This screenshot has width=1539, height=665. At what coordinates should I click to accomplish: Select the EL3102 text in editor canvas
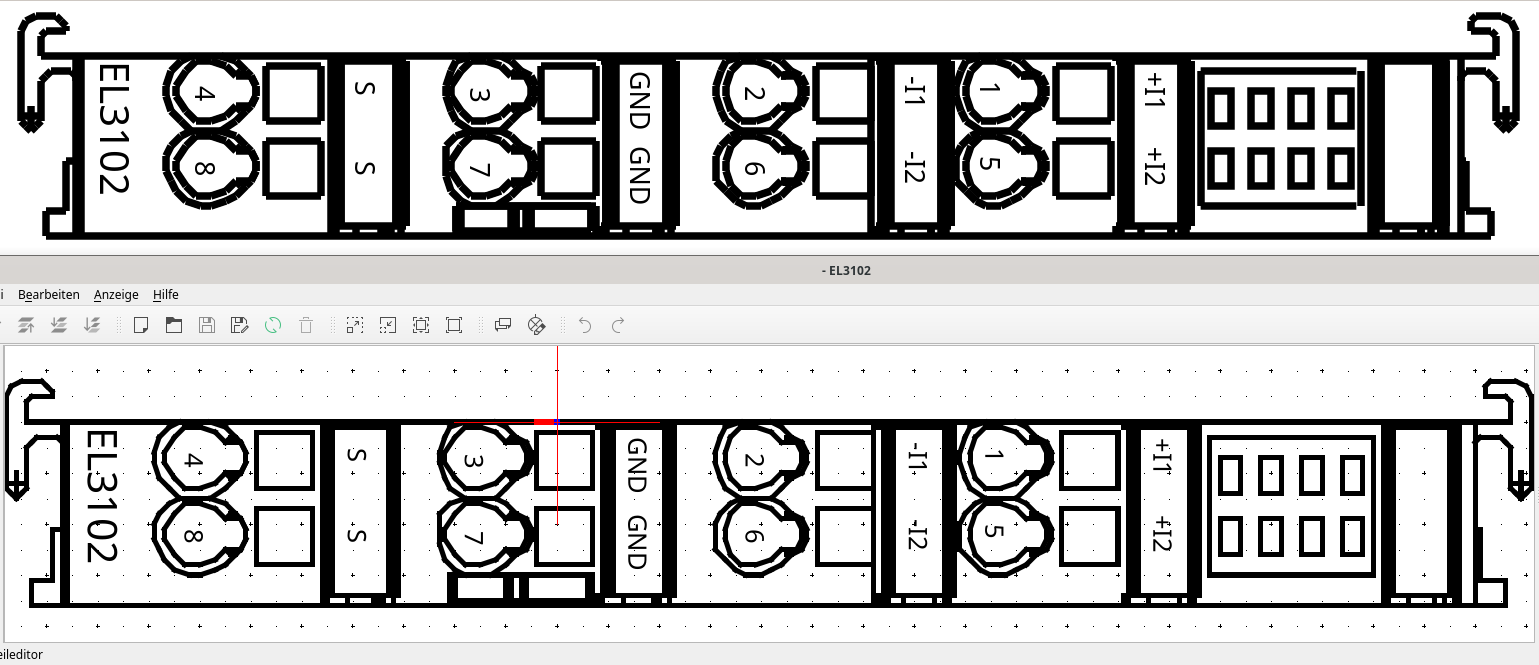click(102, 496)
